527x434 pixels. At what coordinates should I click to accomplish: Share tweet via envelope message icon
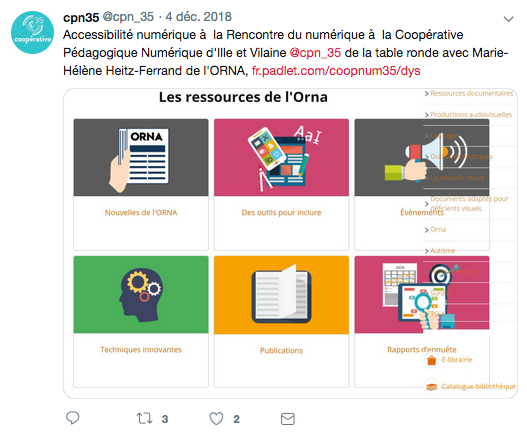[x=288, y=419]
